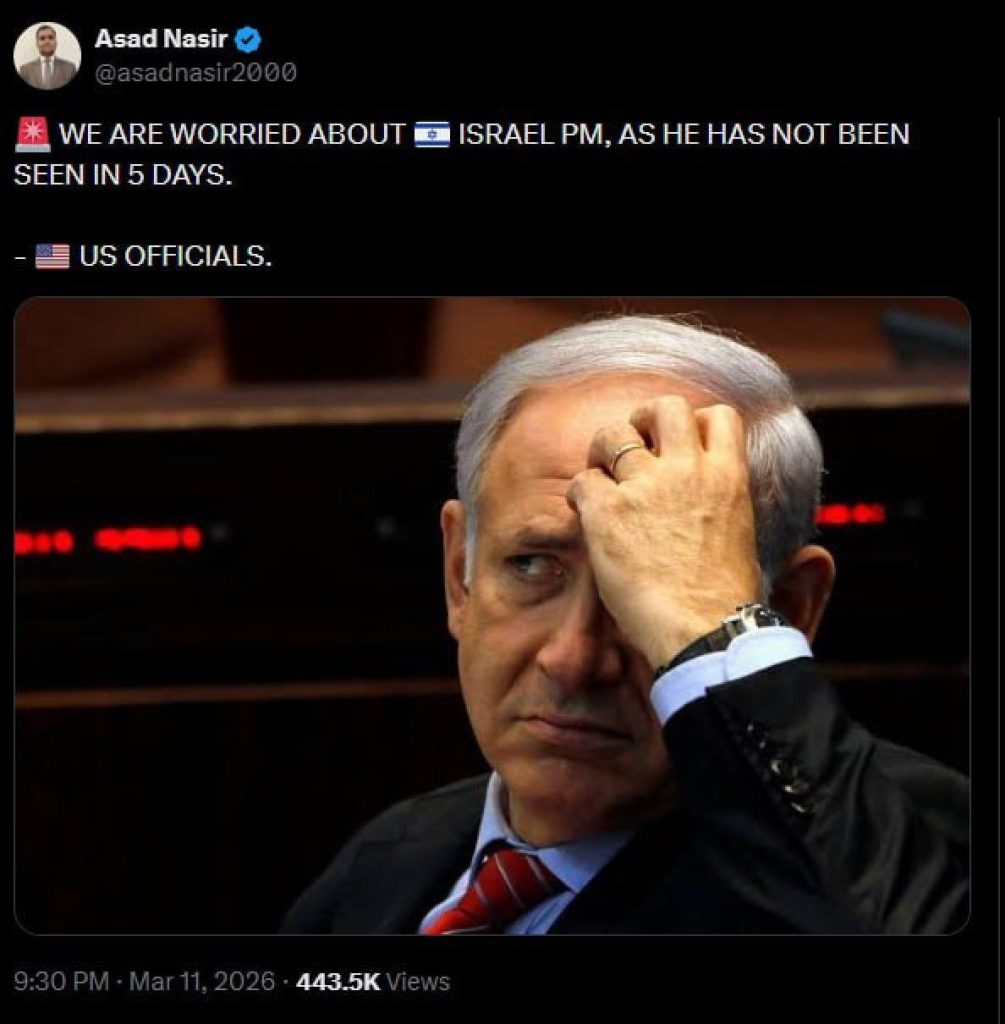Click the 'US OFFICIALS.' text
The image size is (1005, 1024).
(x=175, y=256)
